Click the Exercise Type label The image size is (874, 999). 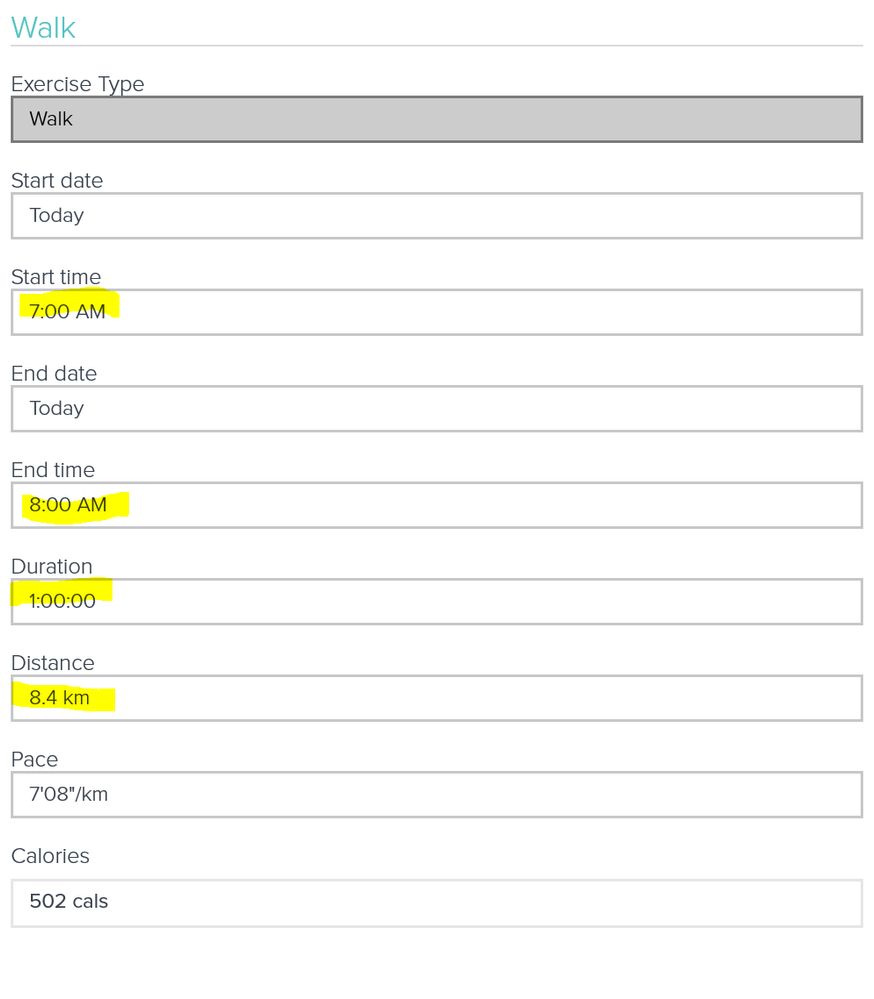(x=78, y=84)
